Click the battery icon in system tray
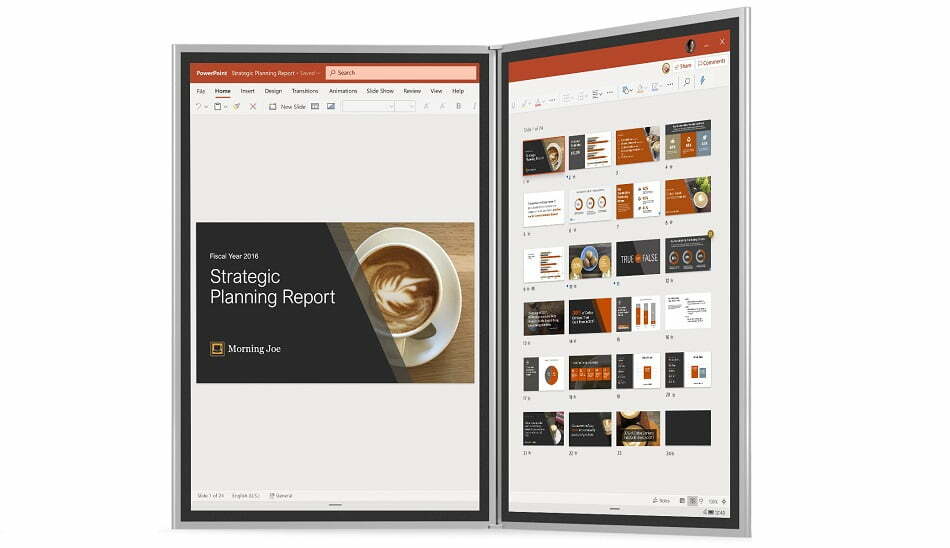 pos(711,512)
